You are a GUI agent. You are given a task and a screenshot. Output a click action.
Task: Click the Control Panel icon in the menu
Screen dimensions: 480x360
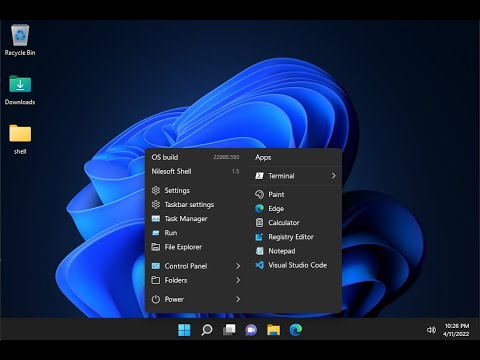click(156, 266)
